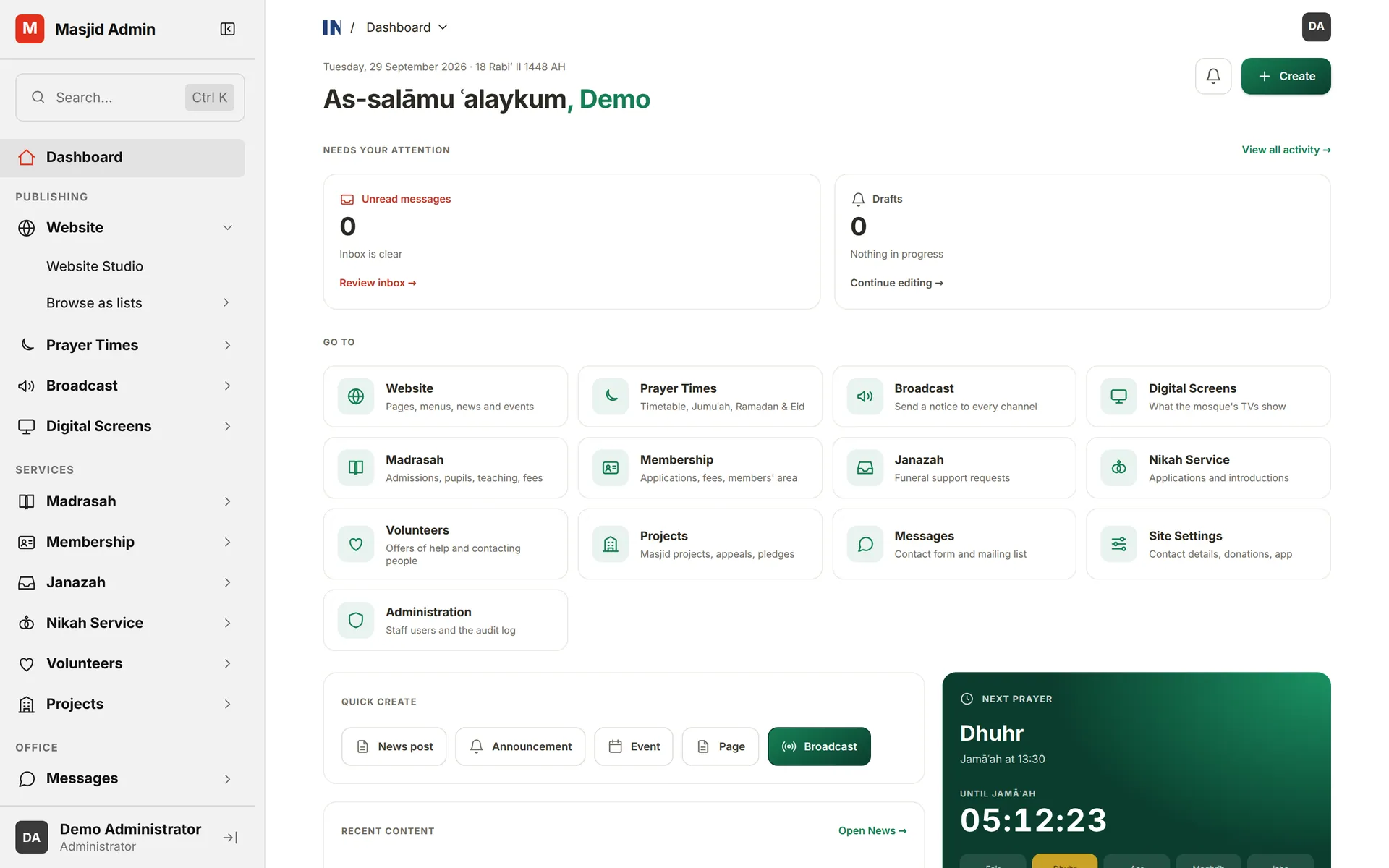The height and width of the screenshot is (868, 1389).
Task: Click the View all activity link
Action: tap(1286, 150)
